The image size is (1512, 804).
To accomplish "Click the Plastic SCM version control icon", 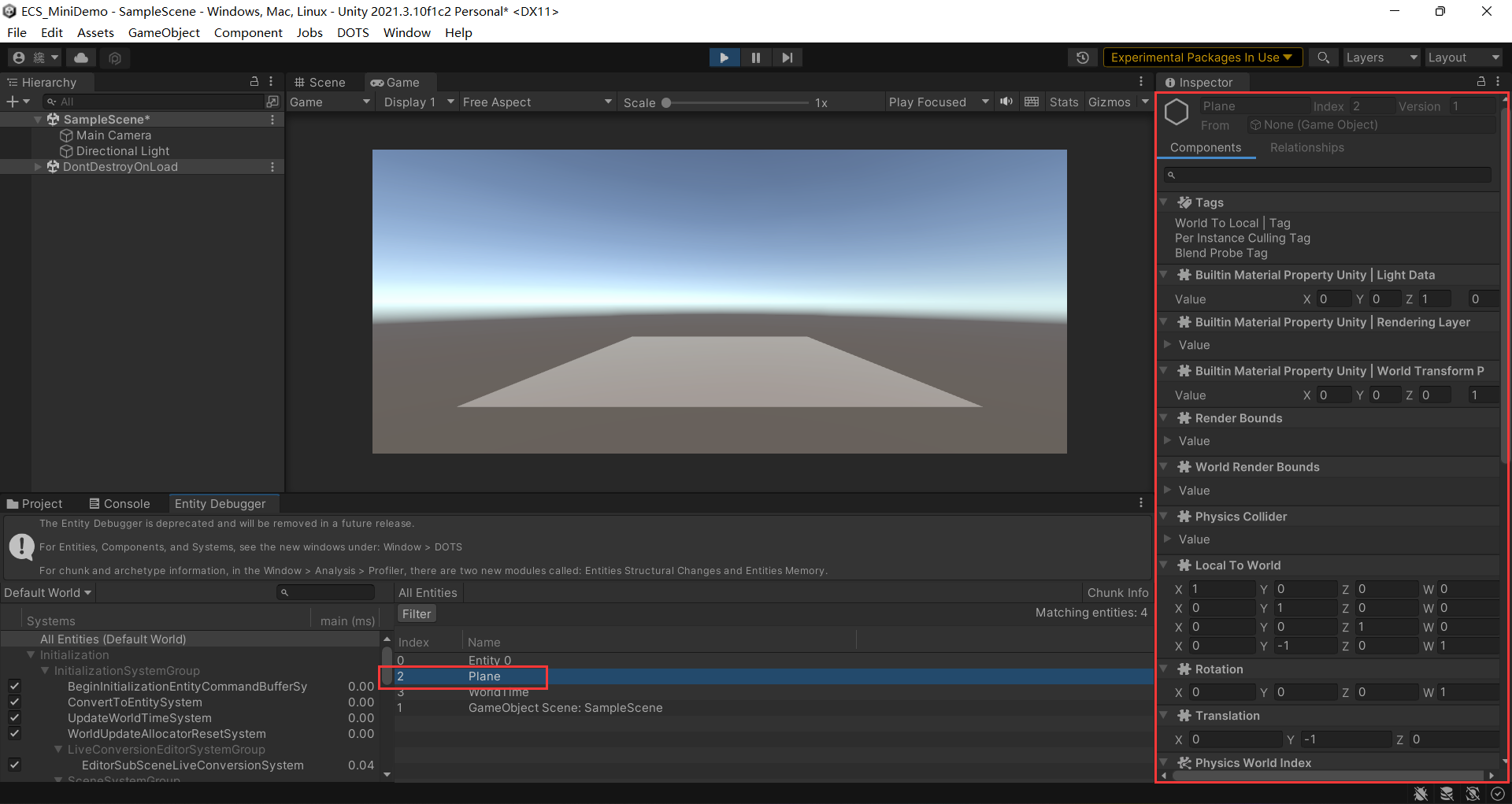I will tap(115, 57).
